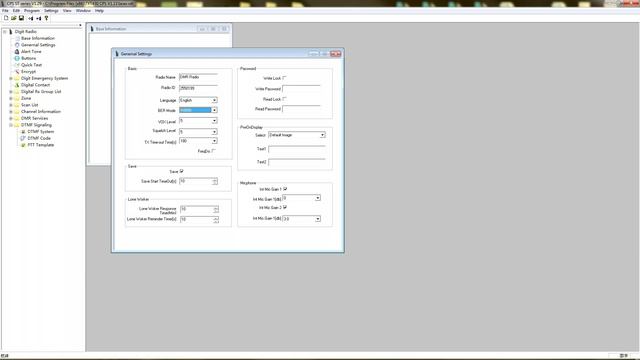Toggle Int Mic Gain 2 checkbox
The width and height of the screenshot is (640, 360).
pos(285,207)
